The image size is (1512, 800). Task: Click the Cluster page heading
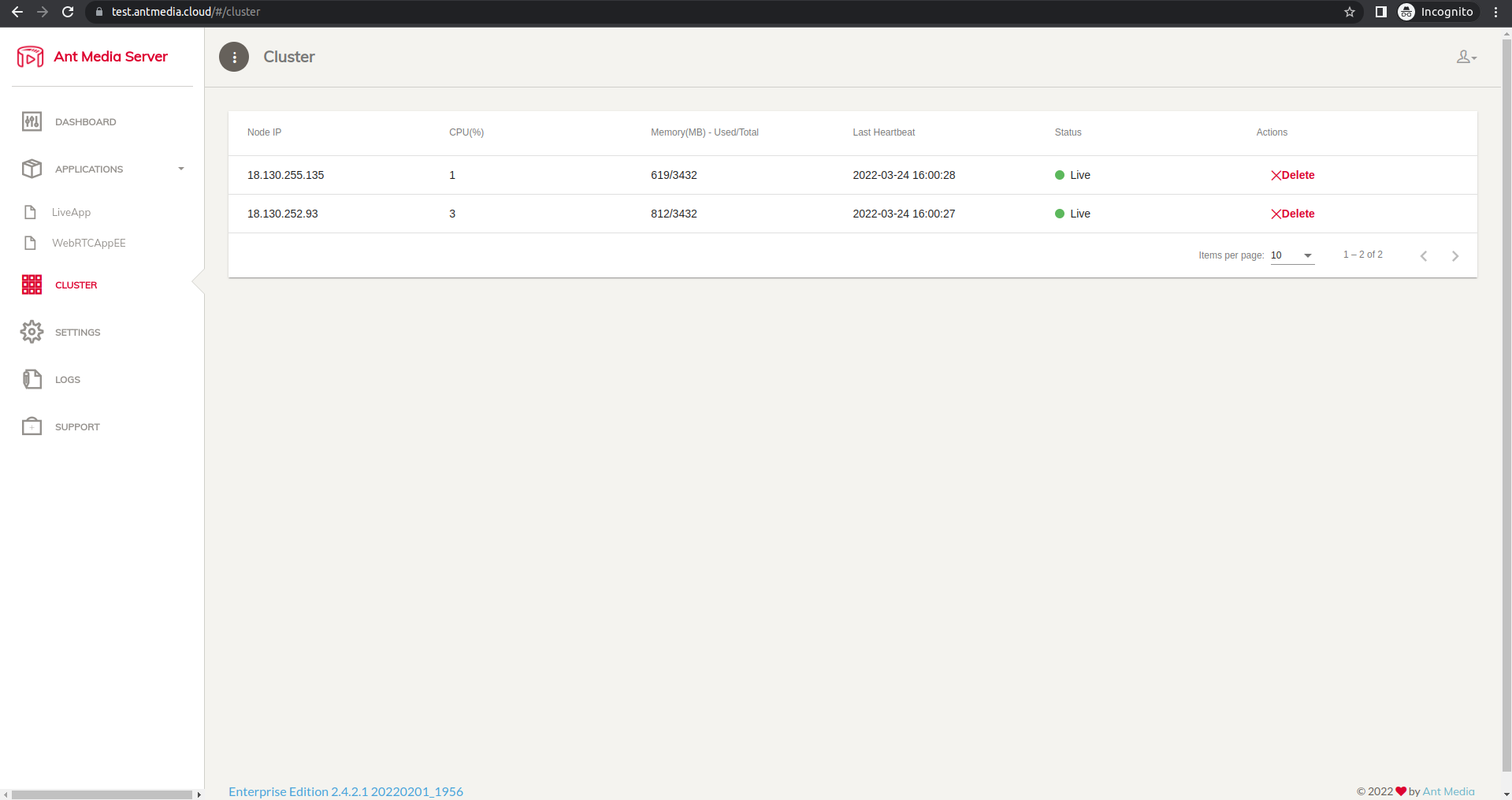289,57
